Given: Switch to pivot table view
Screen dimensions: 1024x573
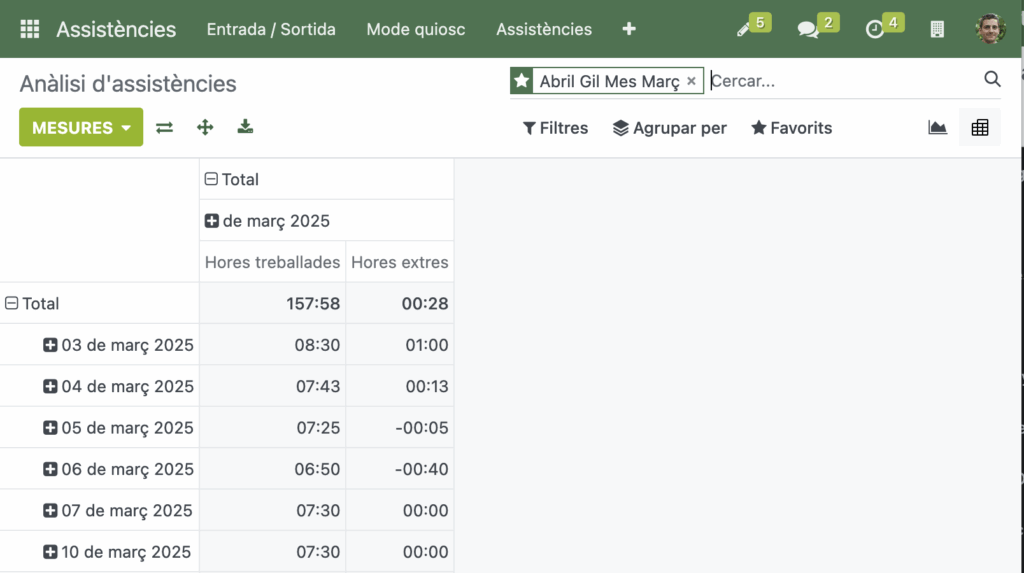Looking at the screenshot, I should [980, 127].
